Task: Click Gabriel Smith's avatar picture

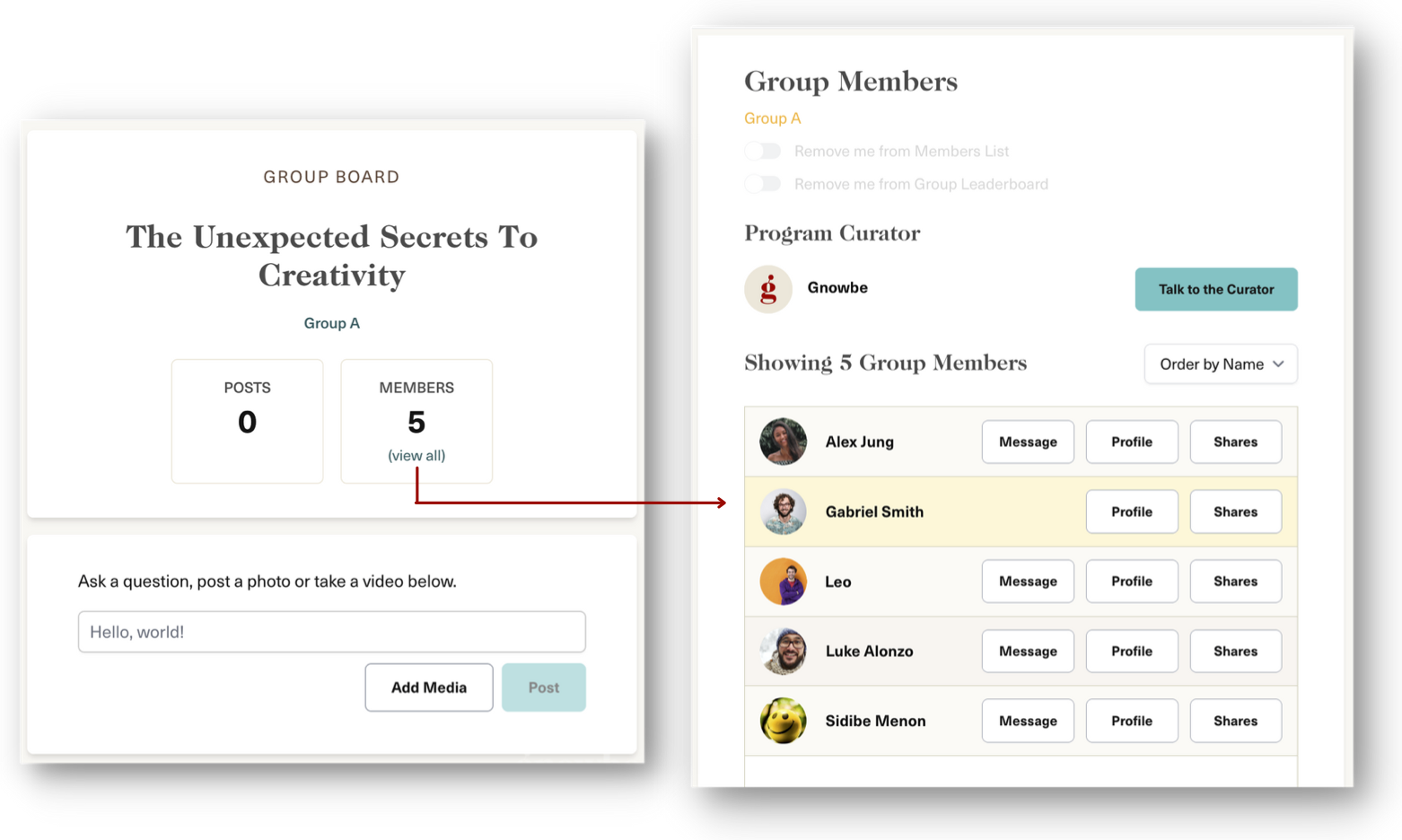Action: click(783, 512)
